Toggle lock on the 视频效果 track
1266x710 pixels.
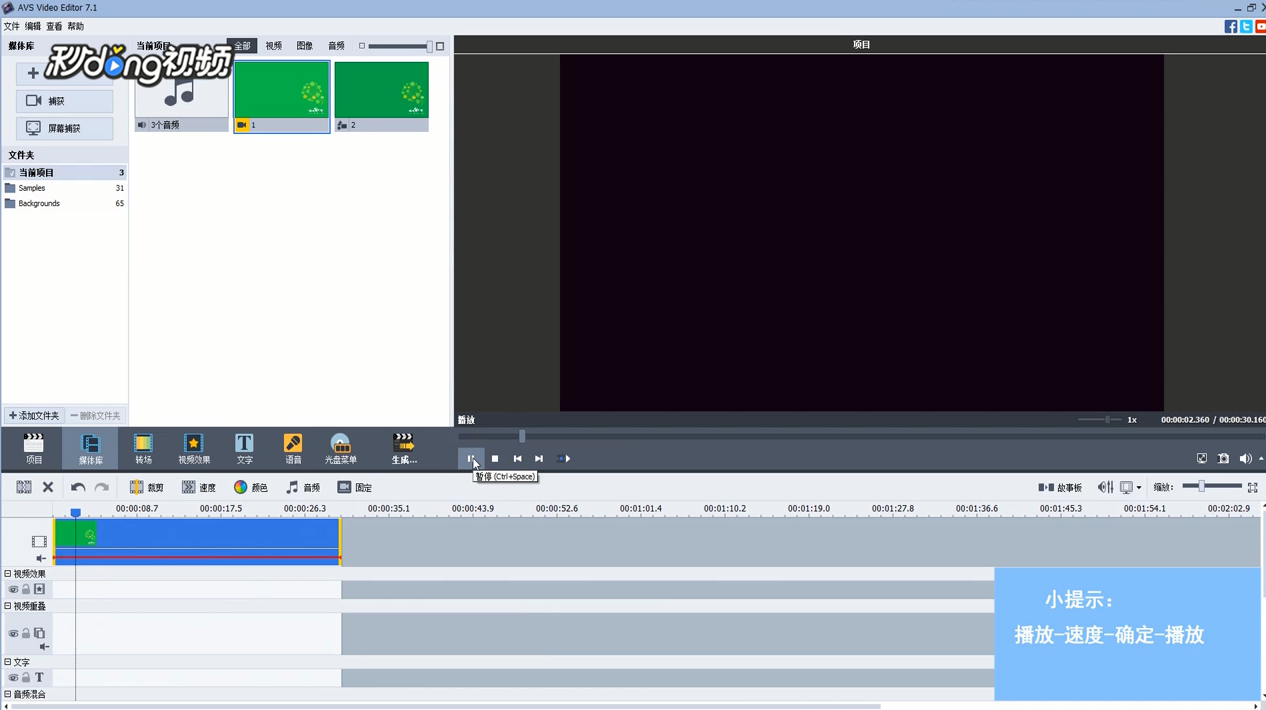tap(26, 590)
